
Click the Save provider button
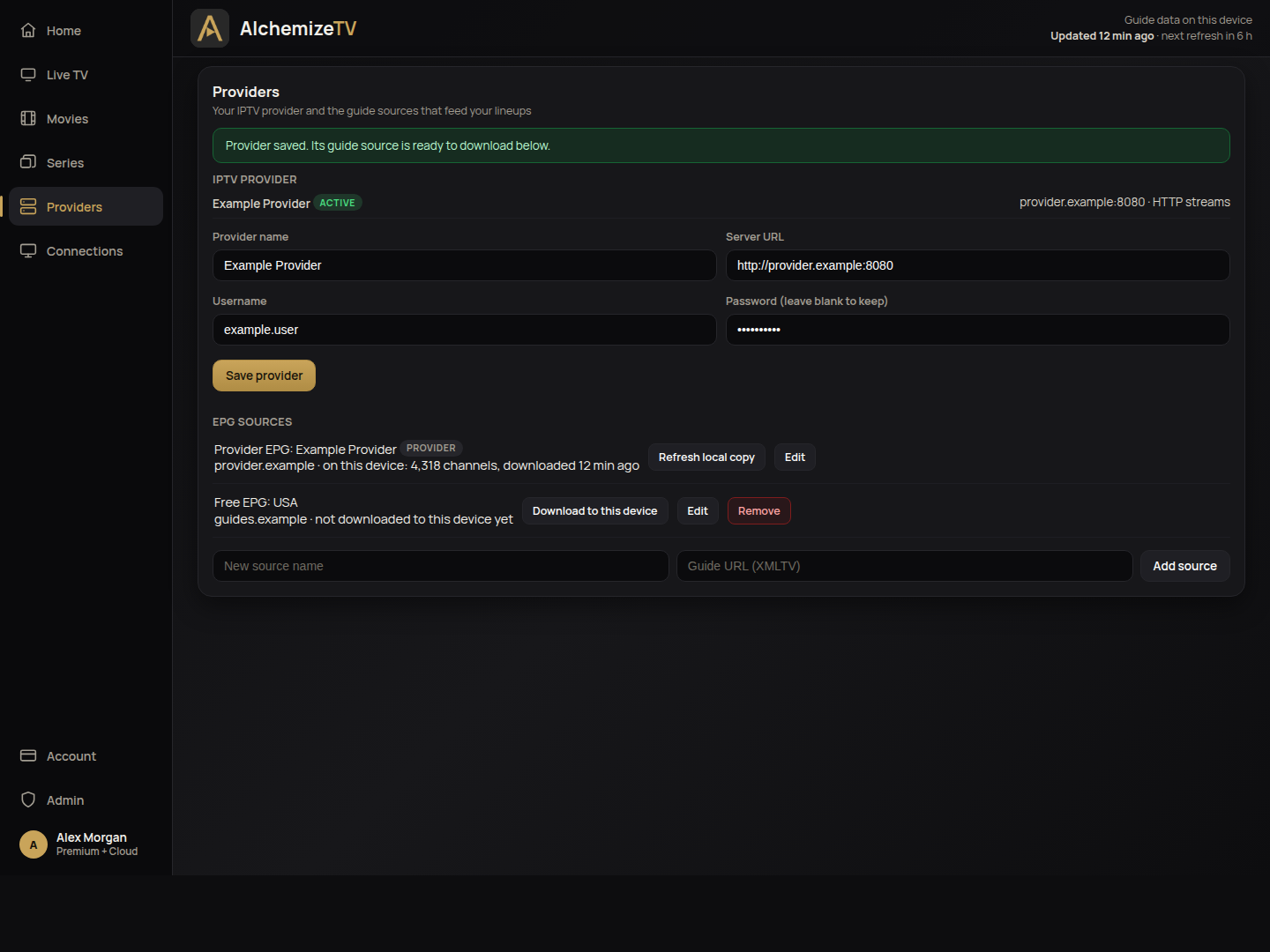pyautogui.click(x=264, y=376)
